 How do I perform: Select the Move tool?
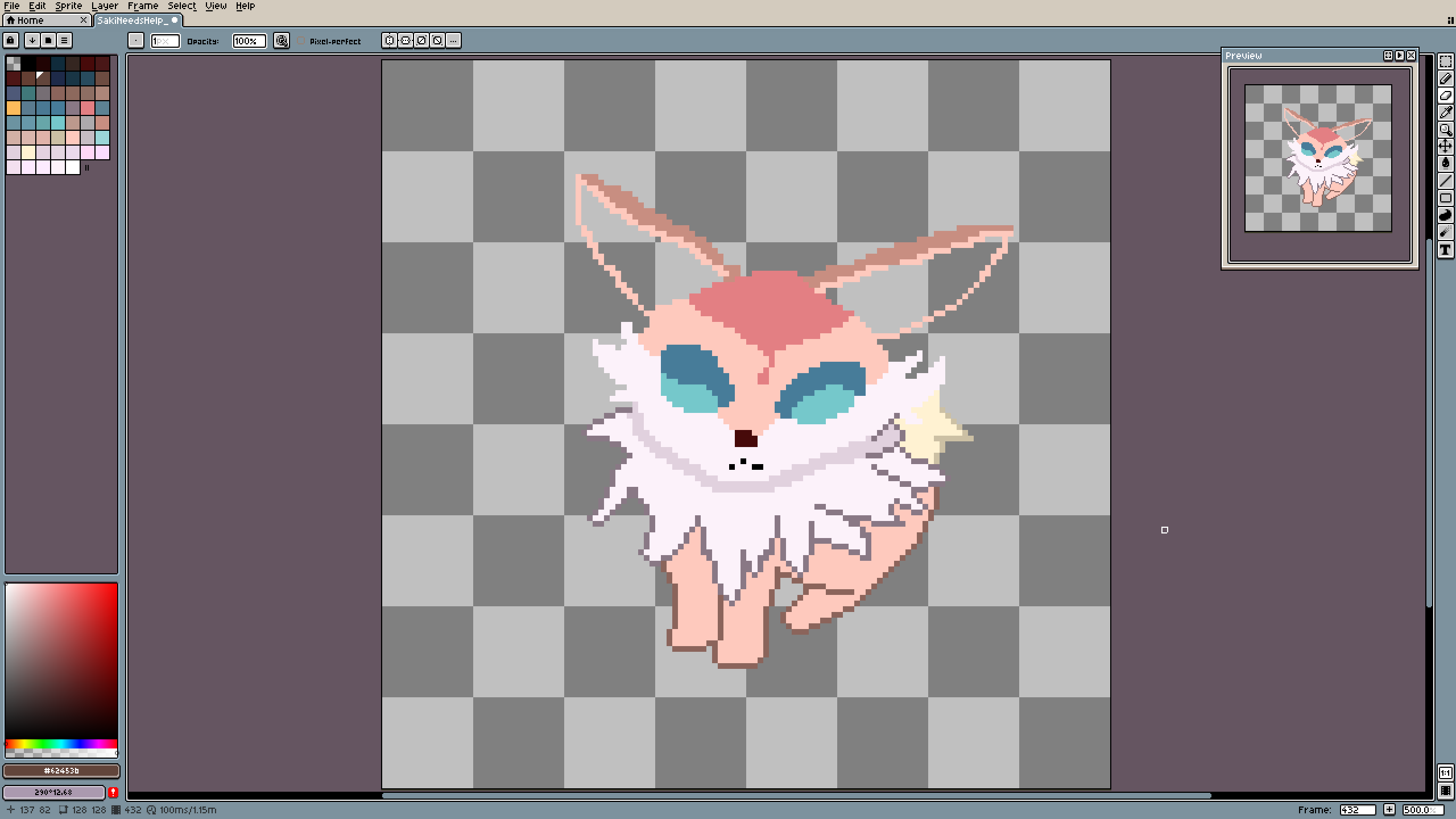[x=1445, y=147]
